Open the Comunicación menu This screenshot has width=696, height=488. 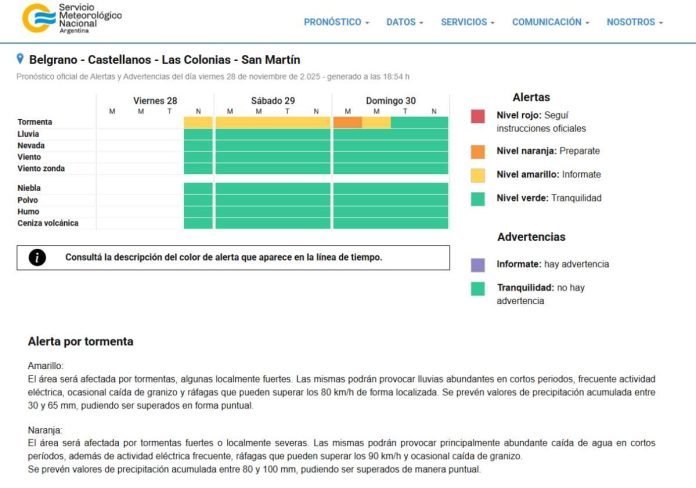click(550, 22)
